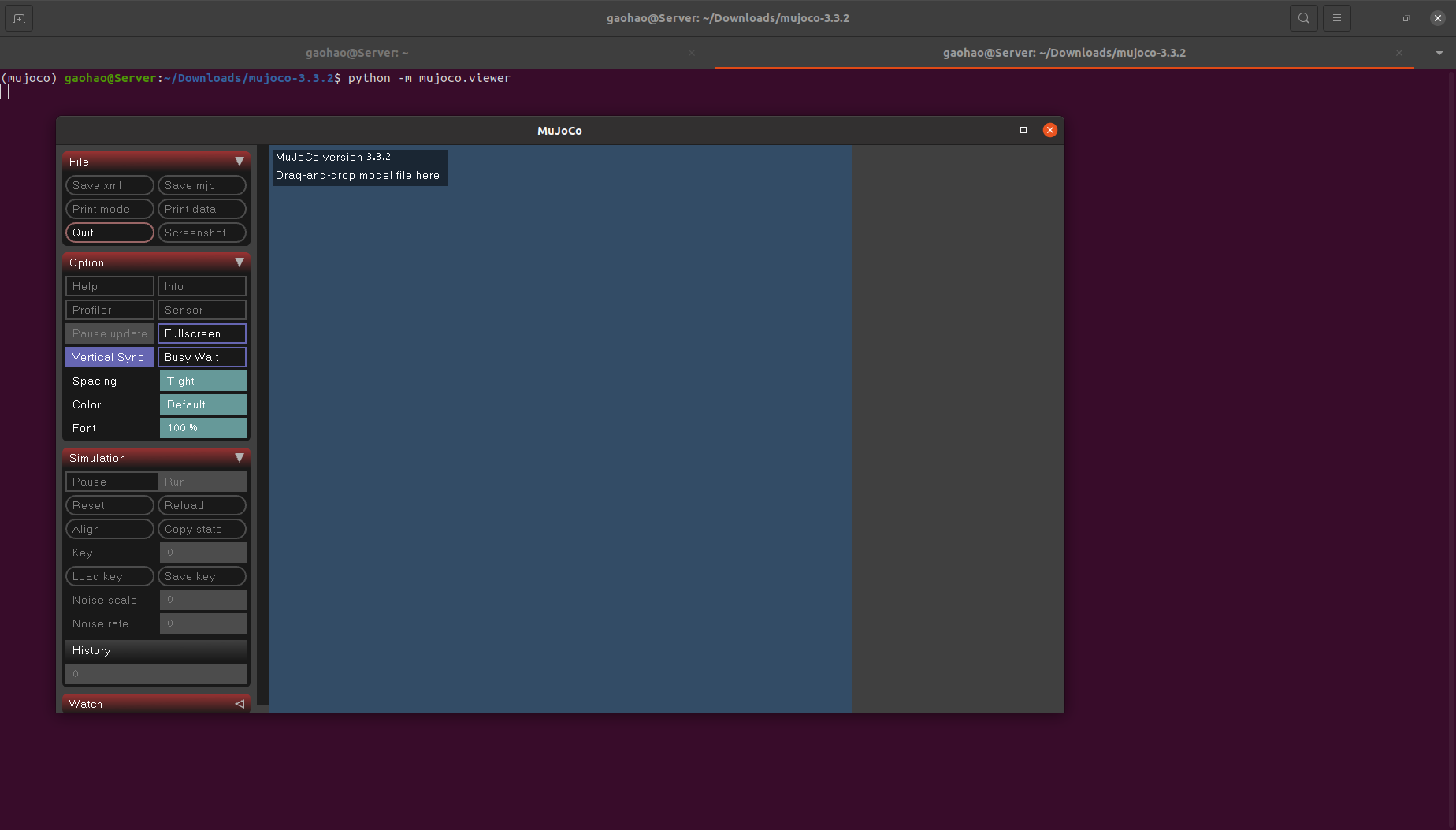This screenshot has height=830, width=1456.
Task: Click the File section title
Action: click(79, 162)
